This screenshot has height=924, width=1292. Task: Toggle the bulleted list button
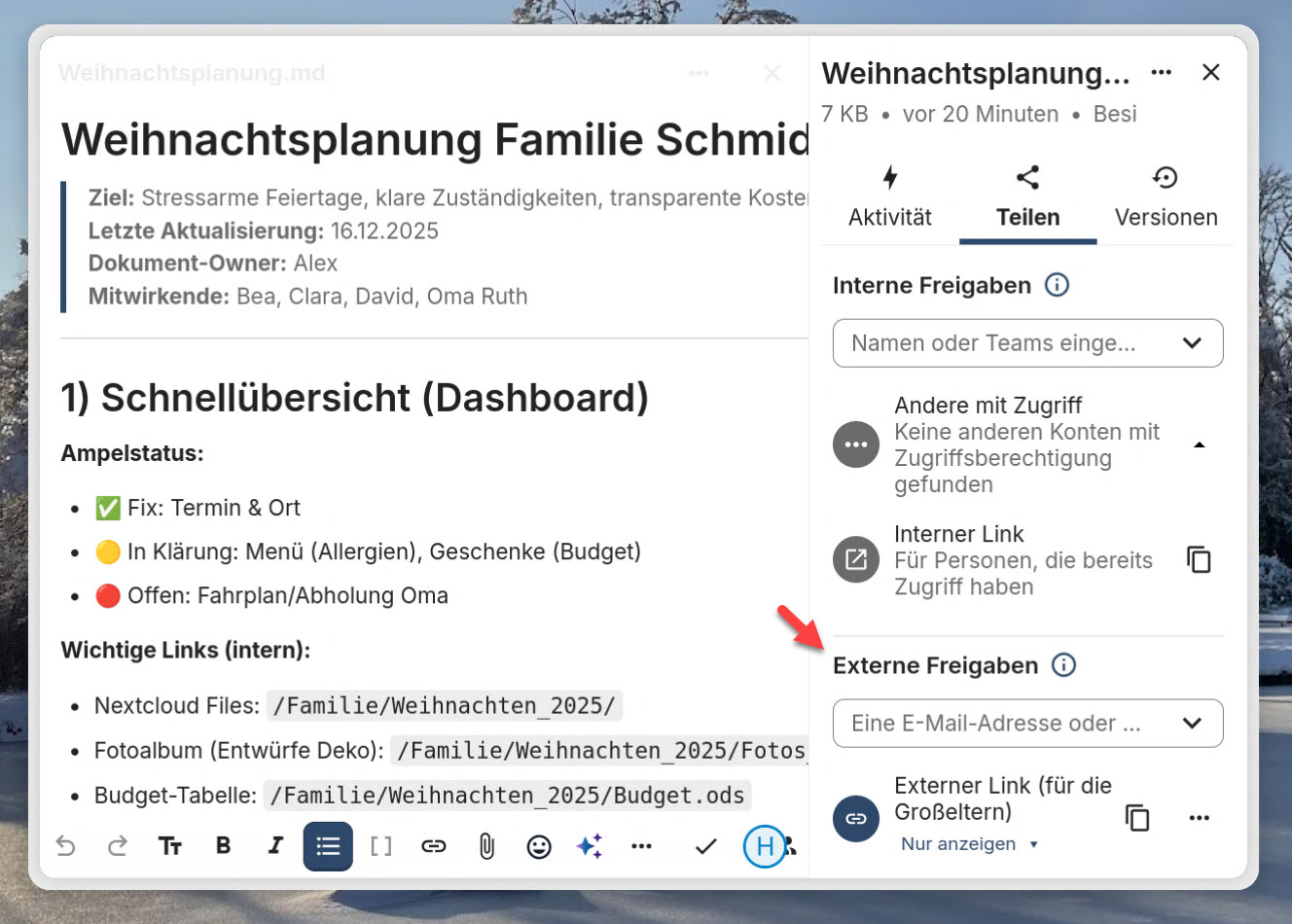[x=328, y=846]
